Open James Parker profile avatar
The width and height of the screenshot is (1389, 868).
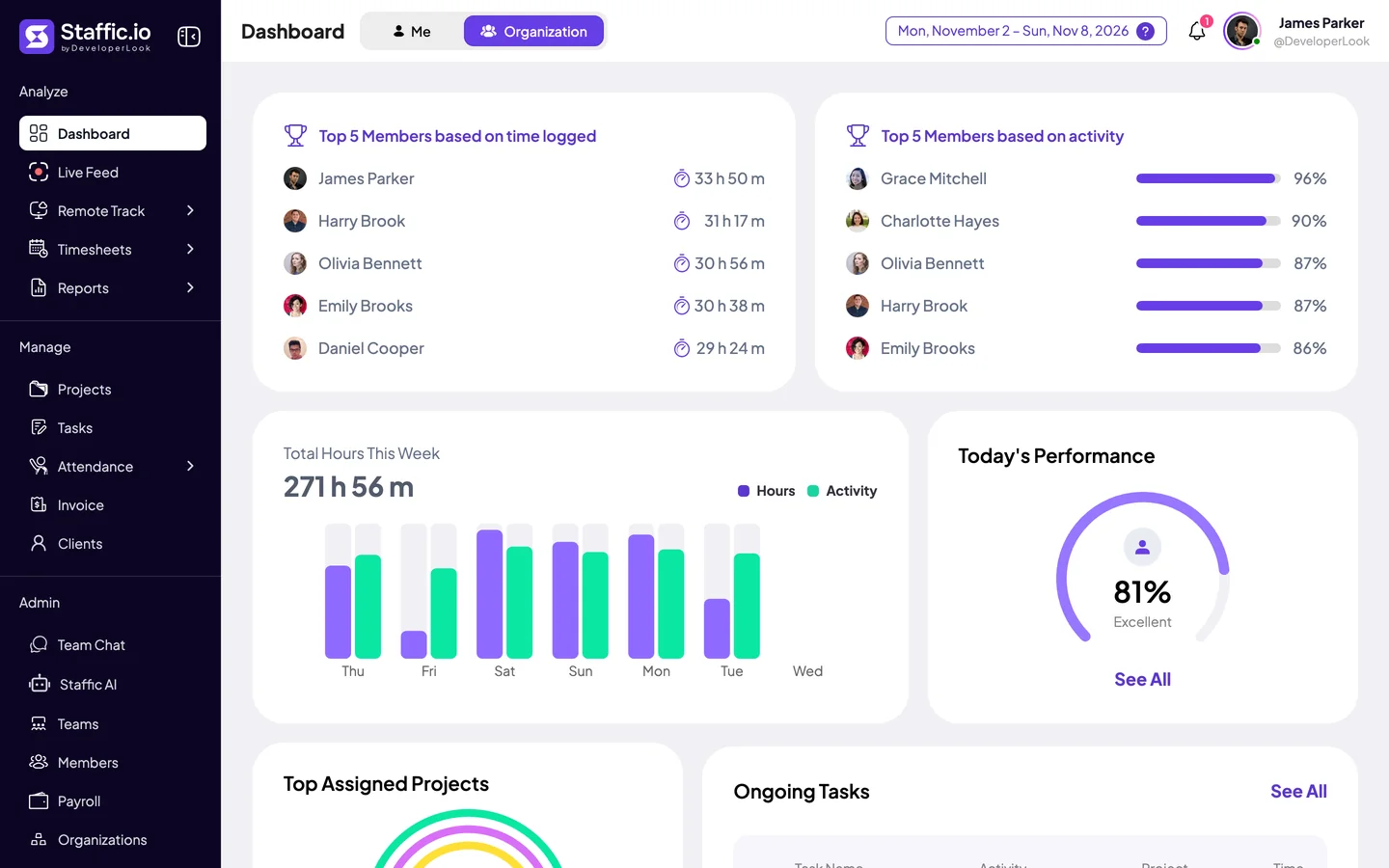(x=1241, y=31)
